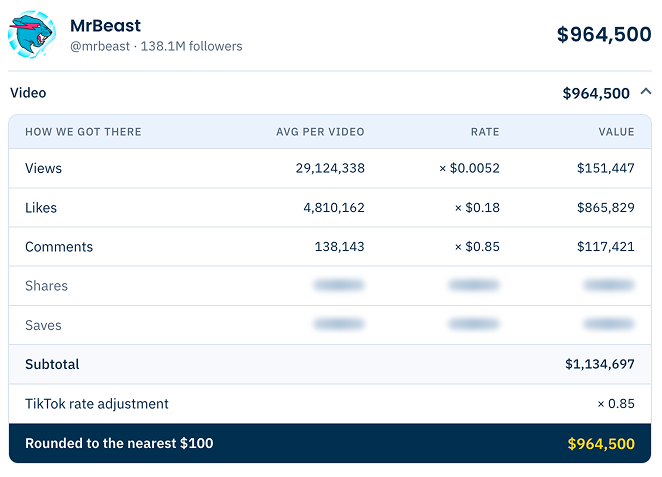Click the @mrbeast 138.1M followers line

pos(156,46)
